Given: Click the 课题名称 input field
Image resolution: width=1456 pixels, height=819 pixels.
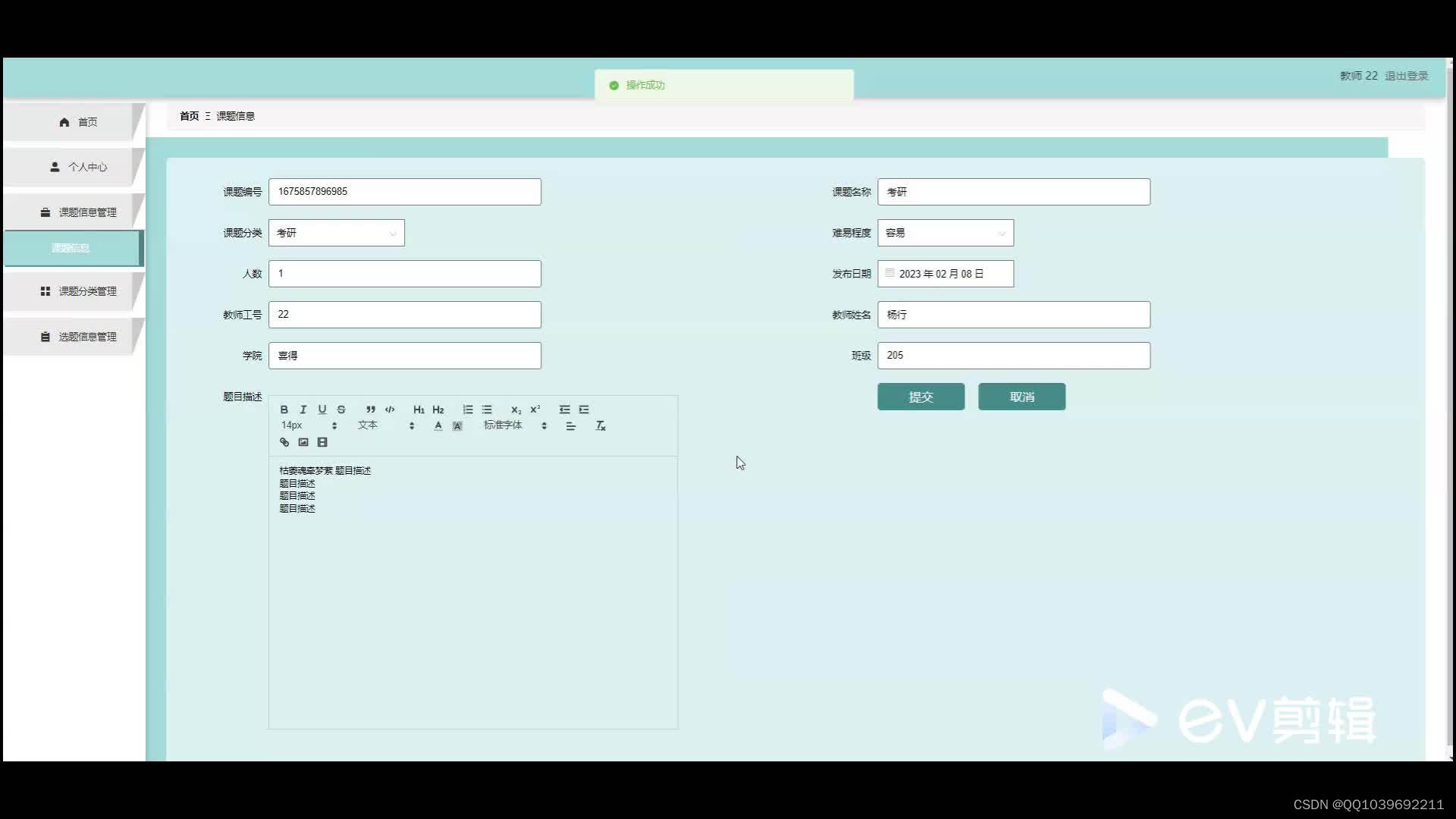Looking at the screenshot, I should pyautogui.click(x=1014, y=192).
